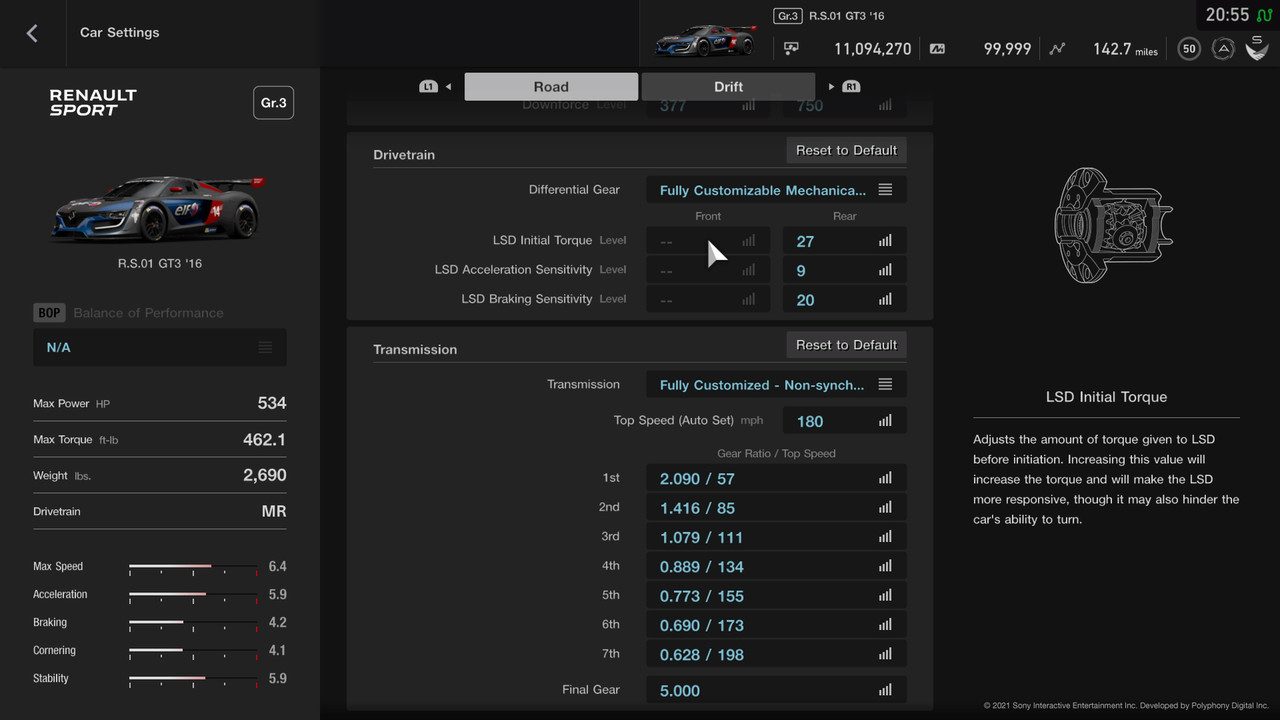
Task: Click bars icon on 4th gear row
Action: 885,566
